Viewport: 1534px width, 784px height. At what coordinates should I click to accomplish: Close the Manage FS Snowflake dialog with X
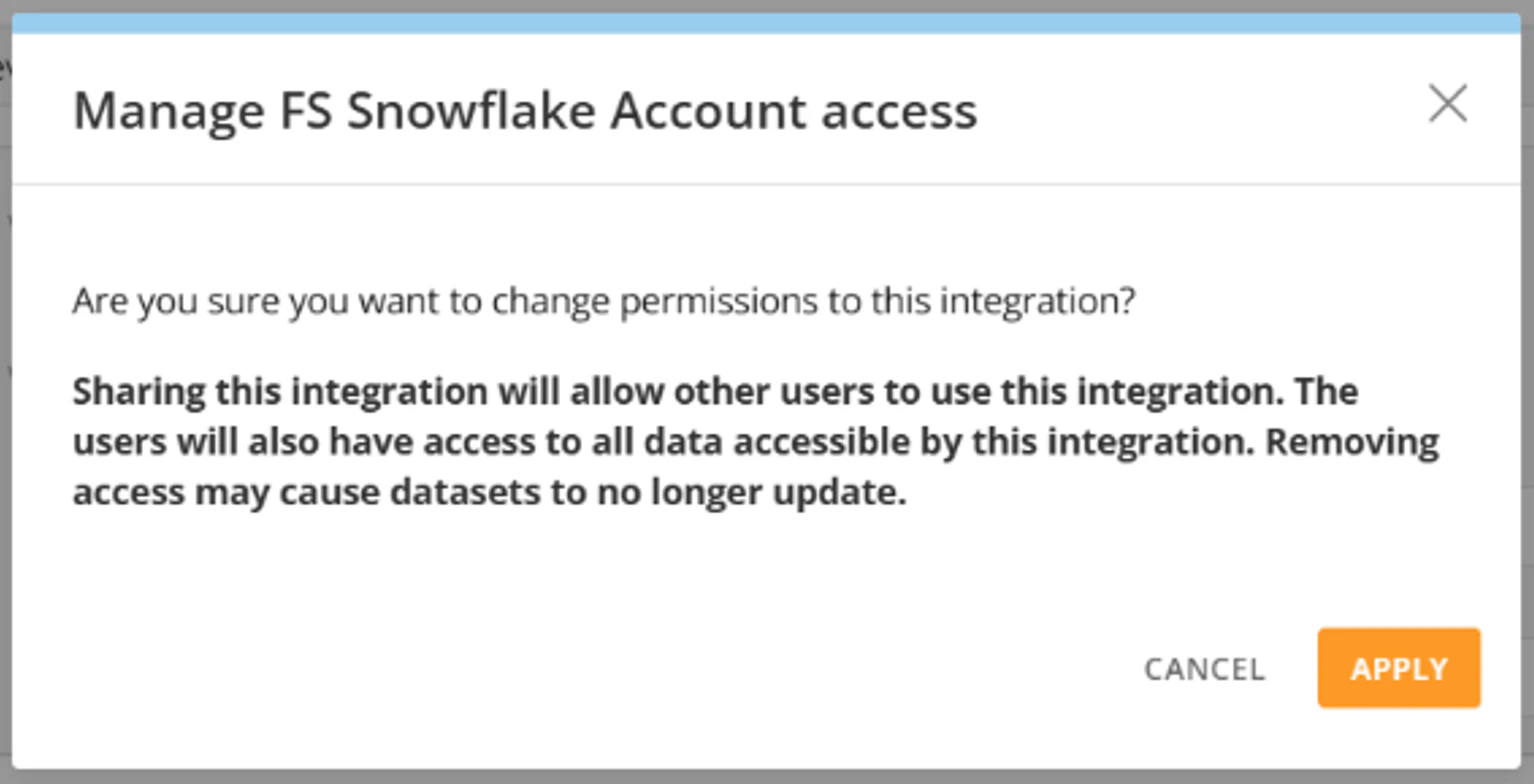(1447, 105)
